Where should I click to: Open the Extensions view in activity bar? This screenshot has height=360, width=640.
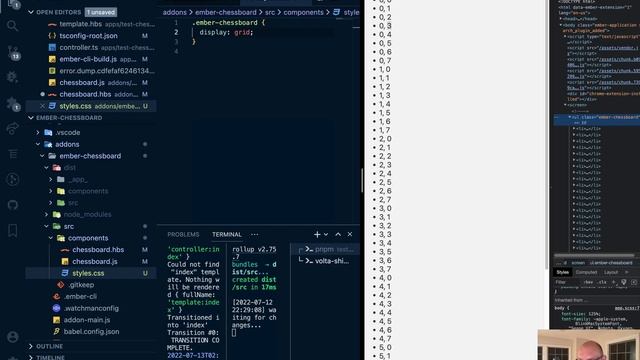(x=13, y=104)
